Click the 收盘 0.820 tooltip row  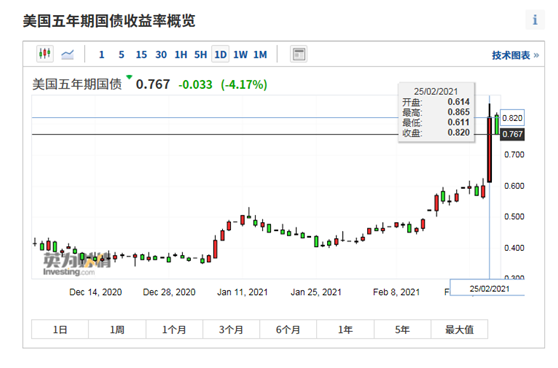[436, 133]
